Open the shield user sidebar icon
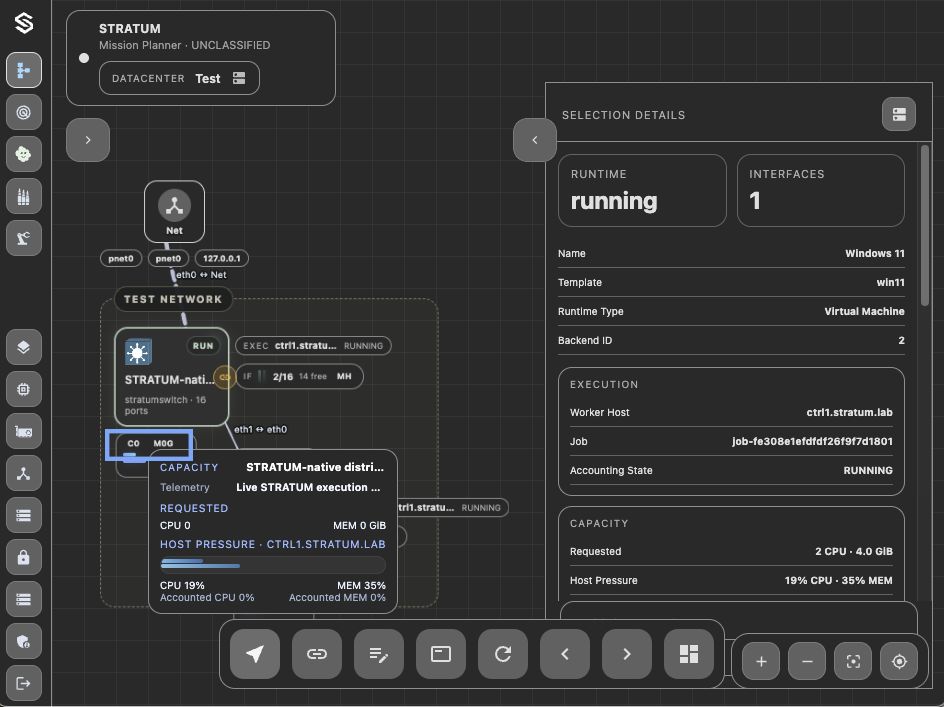 (x=24, y=641)
